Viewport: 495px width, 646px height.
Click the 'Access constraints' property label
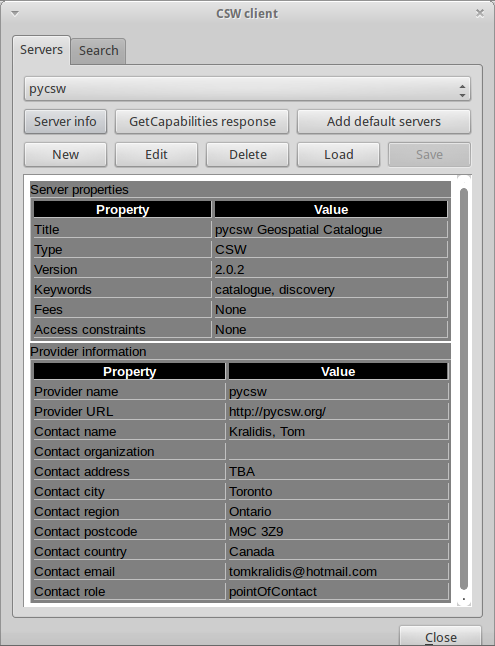[90, 330]
